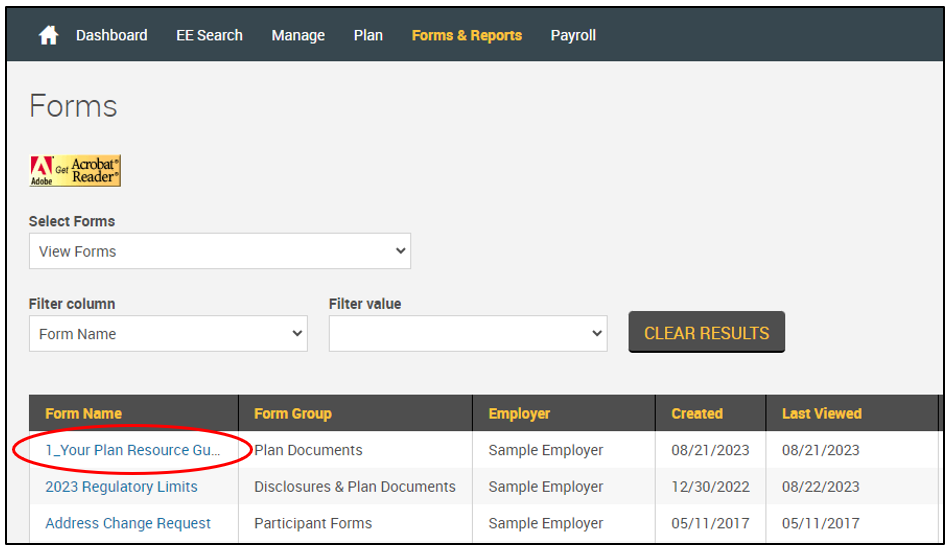This screenshot has width=952, height=553.
Task: Click the Home house icon
Action: coord(48,35)
